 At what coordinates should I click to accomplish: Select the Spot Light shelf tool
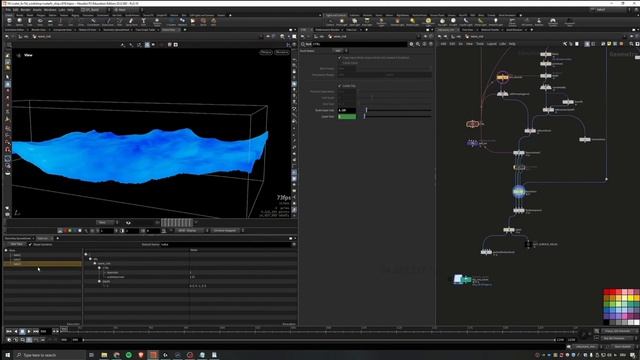click(x=354, y=22)
